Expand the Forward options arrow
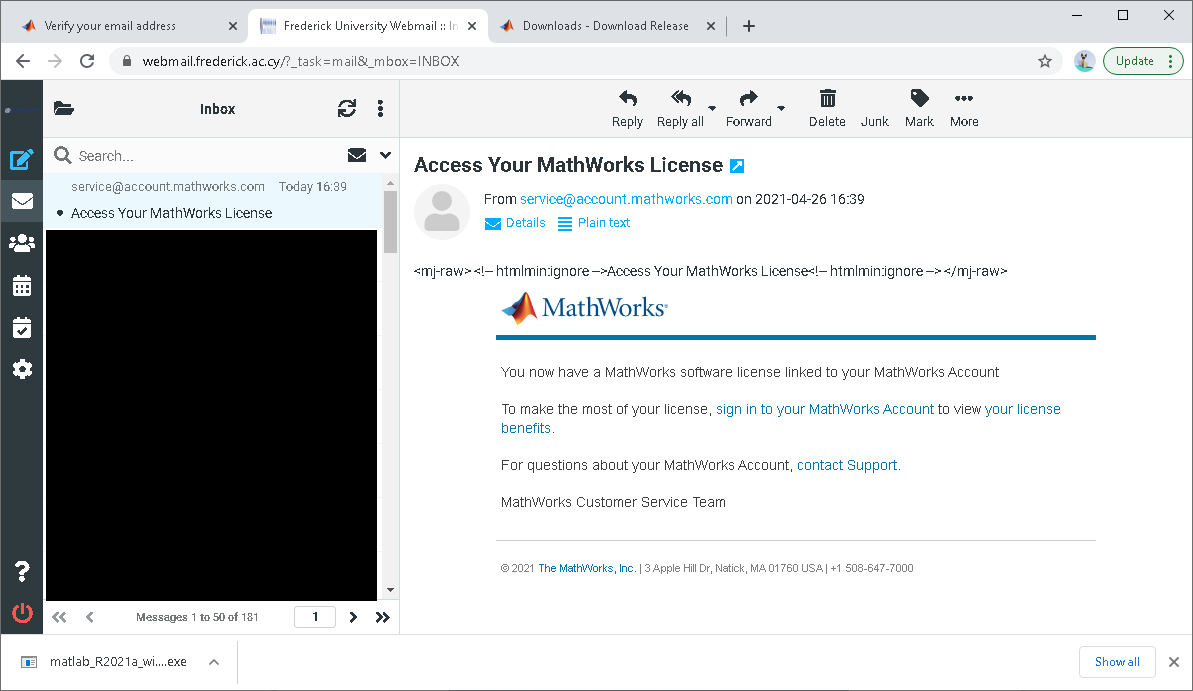 click(781, 108)
